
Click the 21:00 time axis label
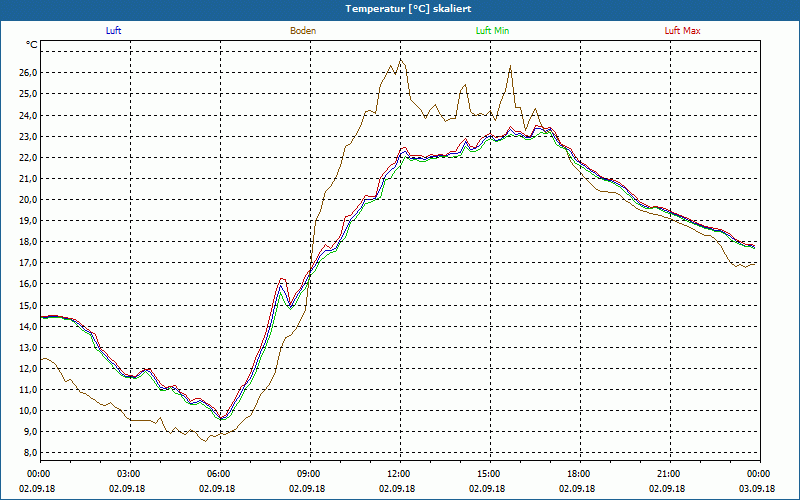[670, 474]
